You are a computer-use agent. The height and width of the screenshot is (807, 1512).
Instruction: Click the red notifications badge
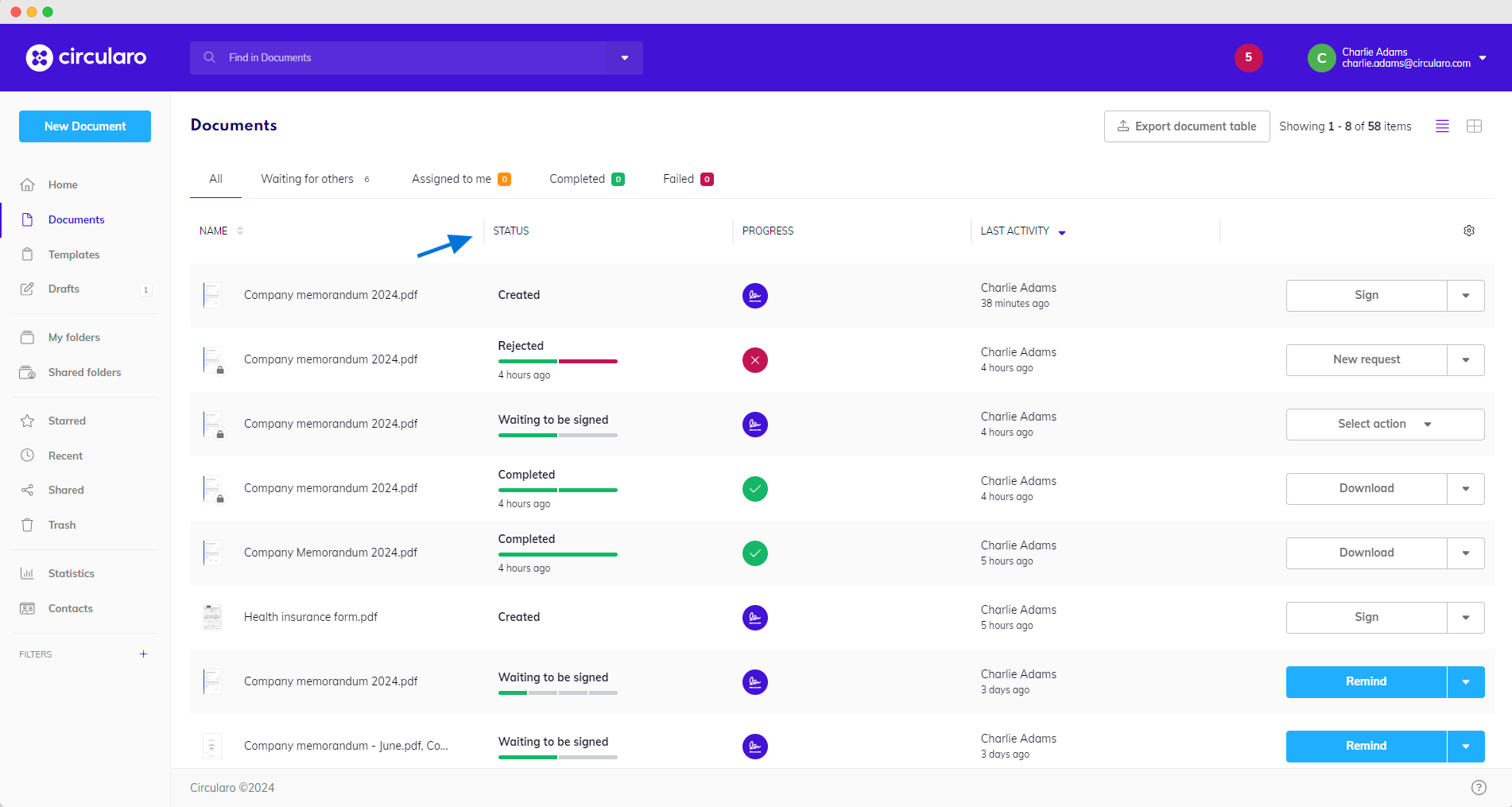click(1248, 57)
